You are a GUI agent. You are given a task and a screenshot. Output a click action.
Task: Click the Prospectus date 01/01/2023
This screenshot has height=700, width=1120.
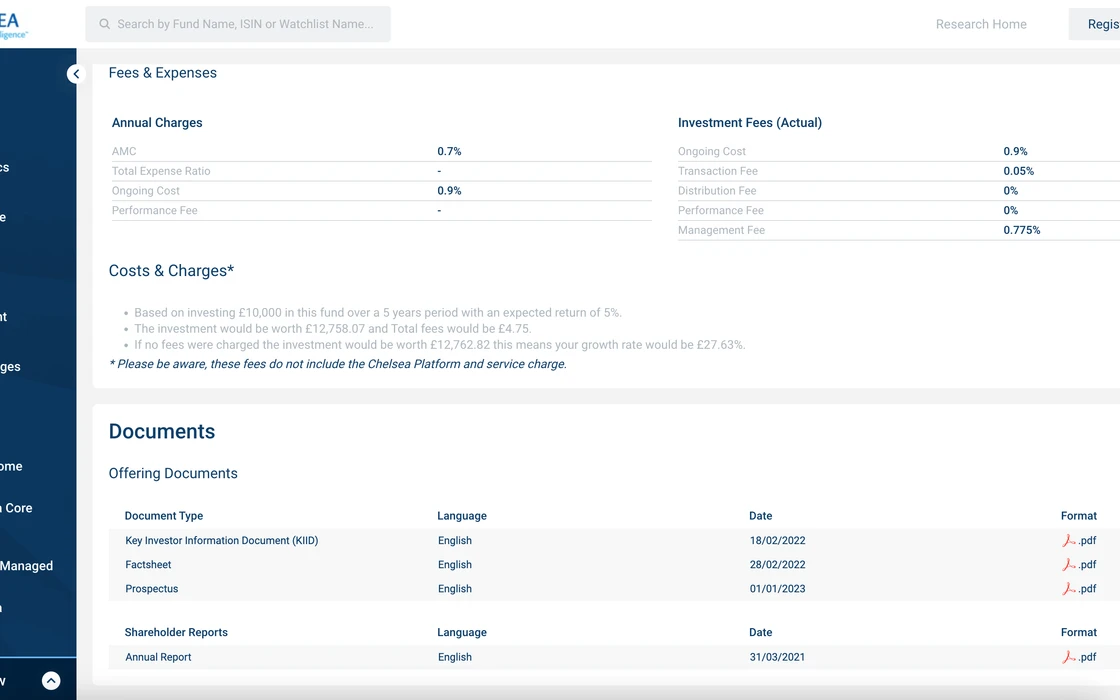[x=777, y=589]
